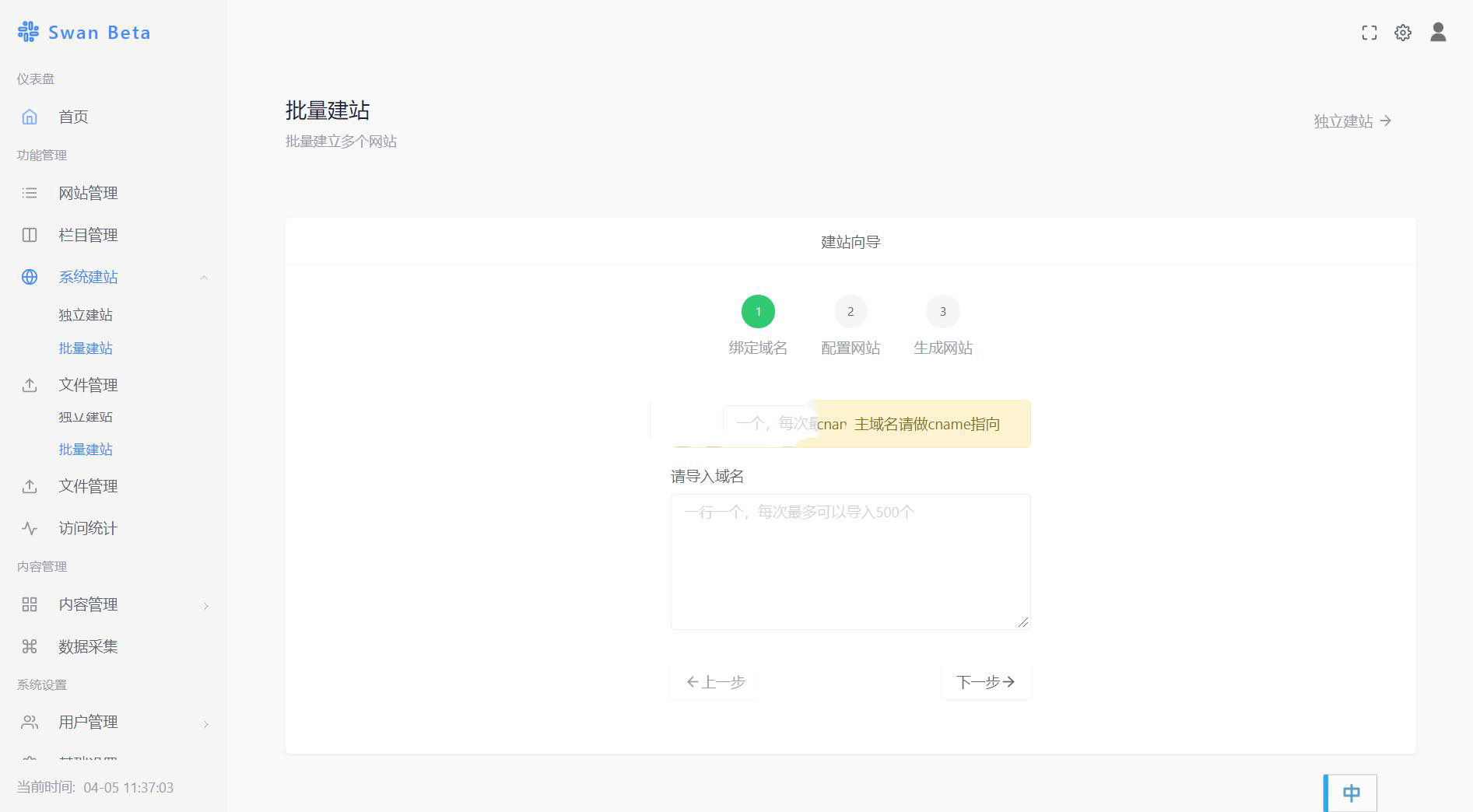Screen dimensions: 1473x812
Task: Click the cname notice 主域名请做cname指向
Action: point(927,424)
